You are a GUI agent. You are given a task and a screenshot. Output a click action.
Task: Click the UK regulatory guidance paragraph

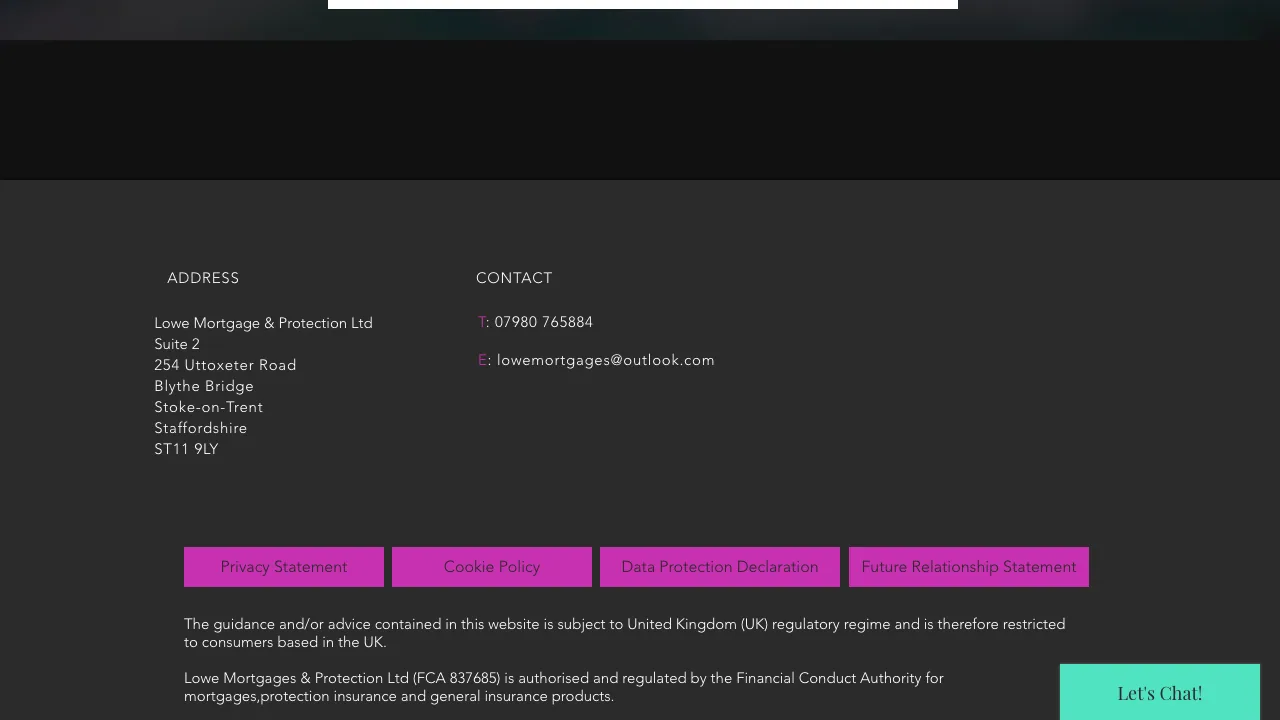tap(624, 633)
